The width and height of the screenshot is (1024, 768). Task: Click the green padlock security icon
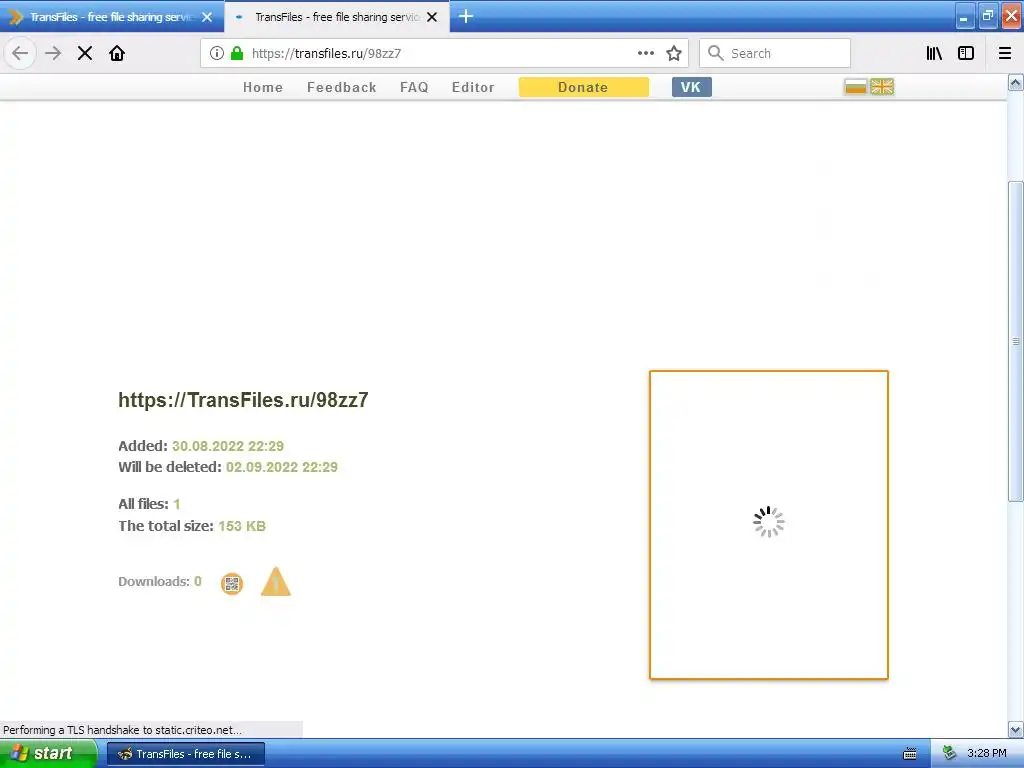(x=237, y=53)
